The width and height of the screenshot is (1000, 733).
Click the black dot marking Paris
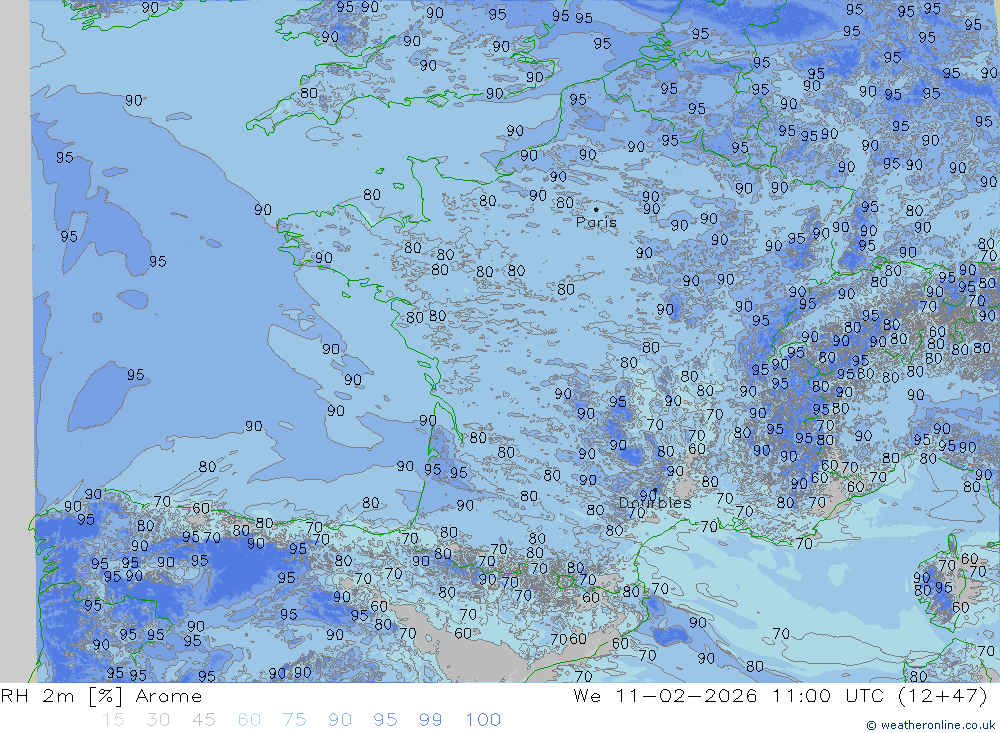click(x=596, y=209)
